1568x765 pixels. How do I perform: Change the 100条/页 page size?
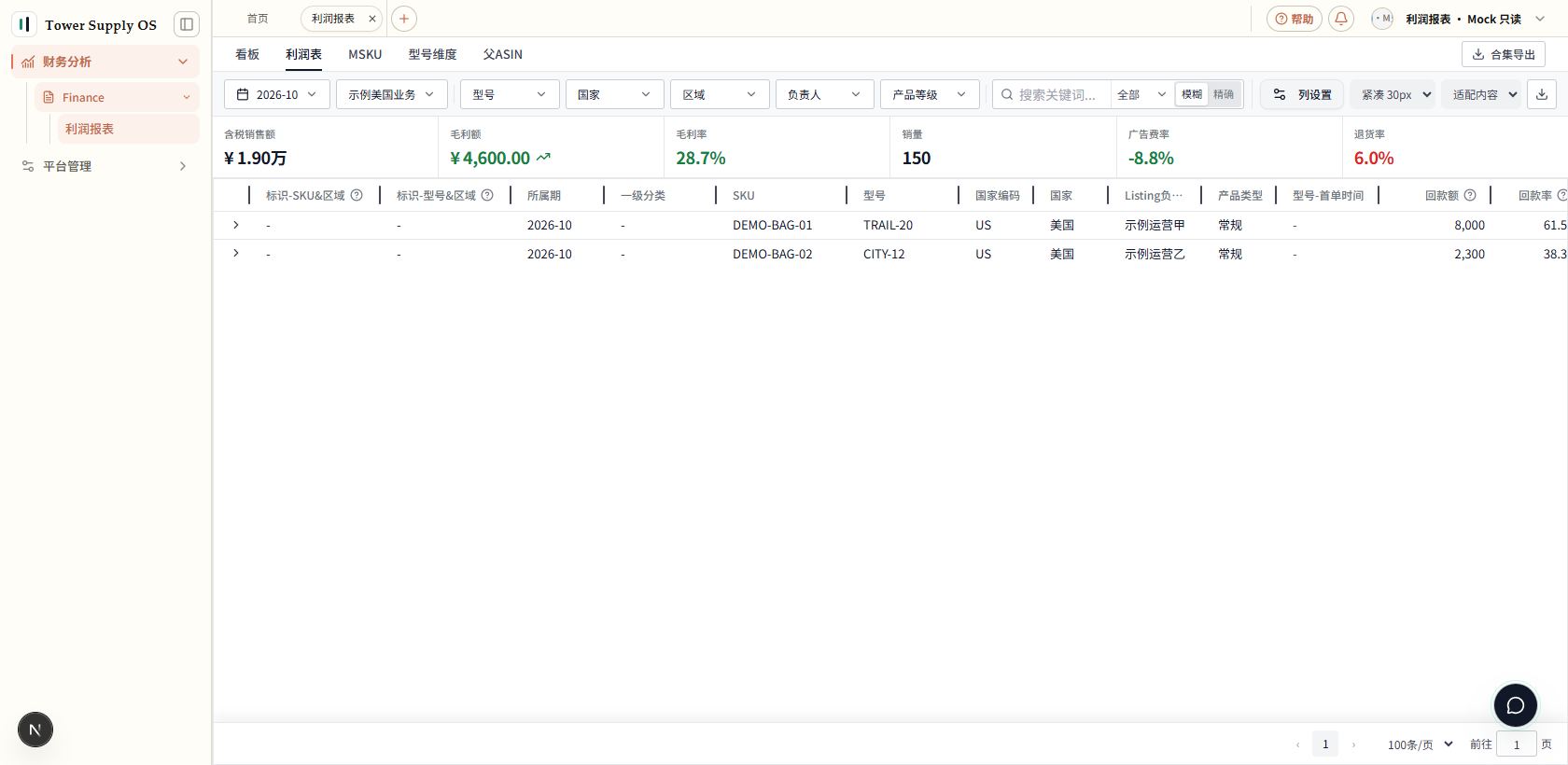1420,744
